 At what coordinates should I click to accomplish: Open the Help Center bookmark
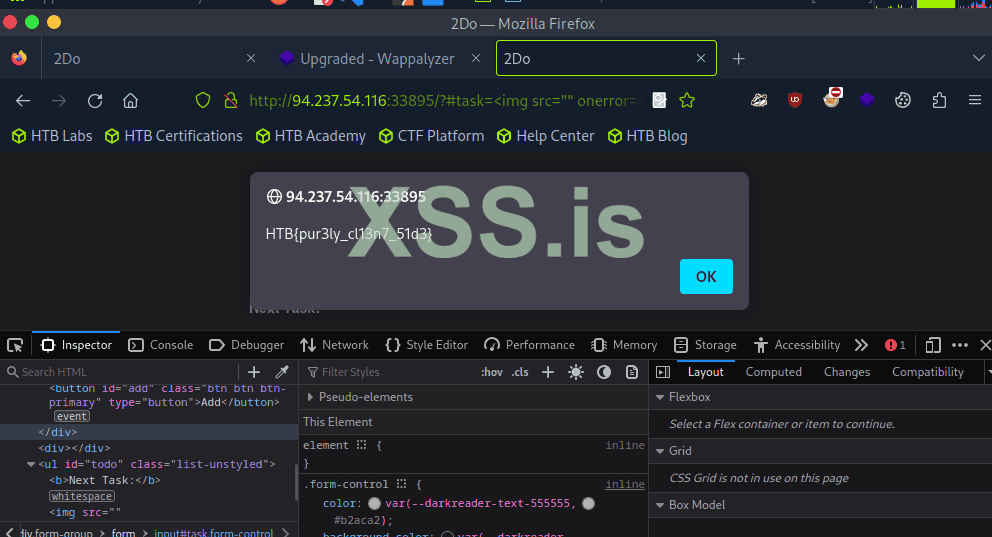(x=546, y=136)
